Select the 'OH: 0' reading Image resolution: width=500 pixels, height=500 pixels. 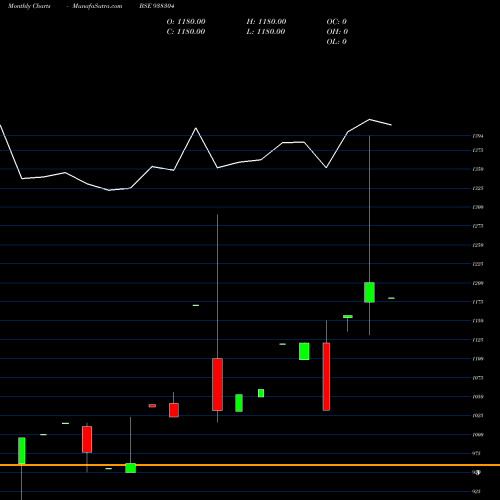coord(337,32)
